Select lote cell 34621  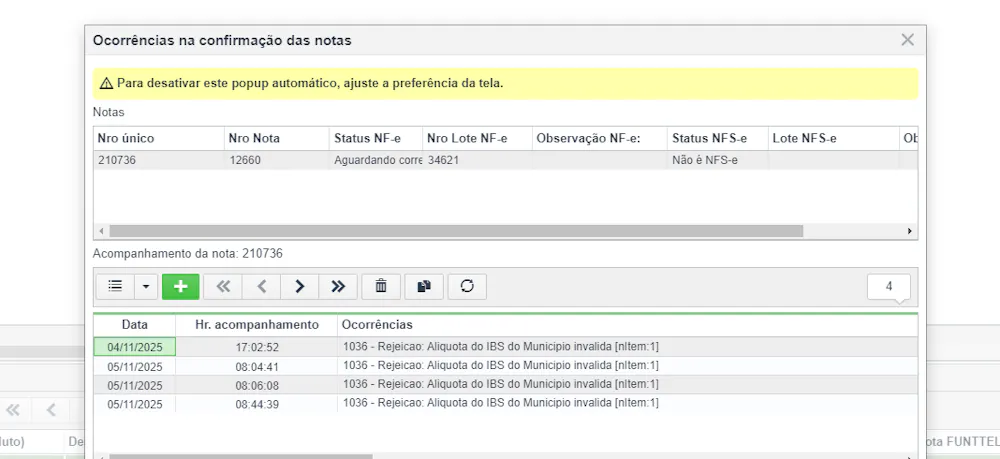477,161
